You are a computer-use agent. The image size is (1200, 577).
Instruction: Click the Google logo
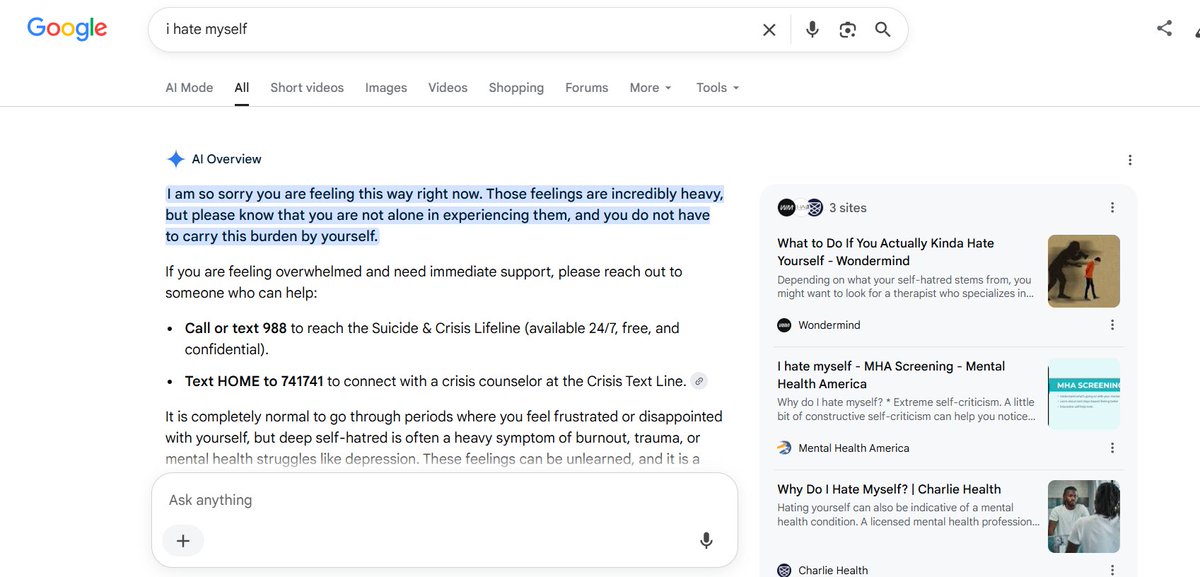[67, 29]
